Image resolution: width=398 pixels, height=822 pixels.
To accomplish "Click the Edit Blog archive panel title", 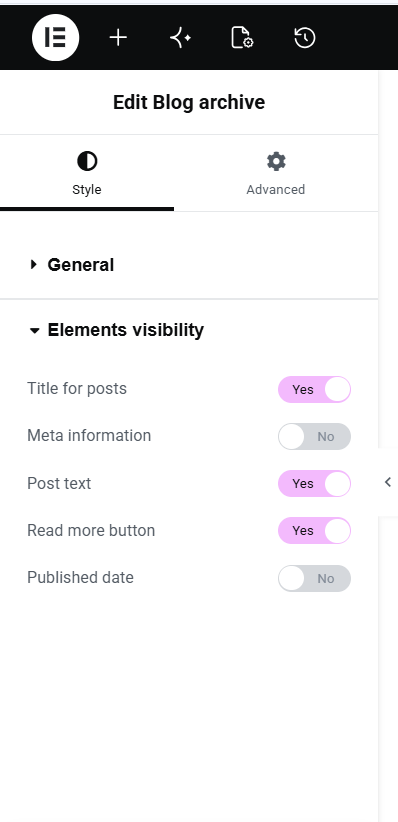I will [189, 102].
